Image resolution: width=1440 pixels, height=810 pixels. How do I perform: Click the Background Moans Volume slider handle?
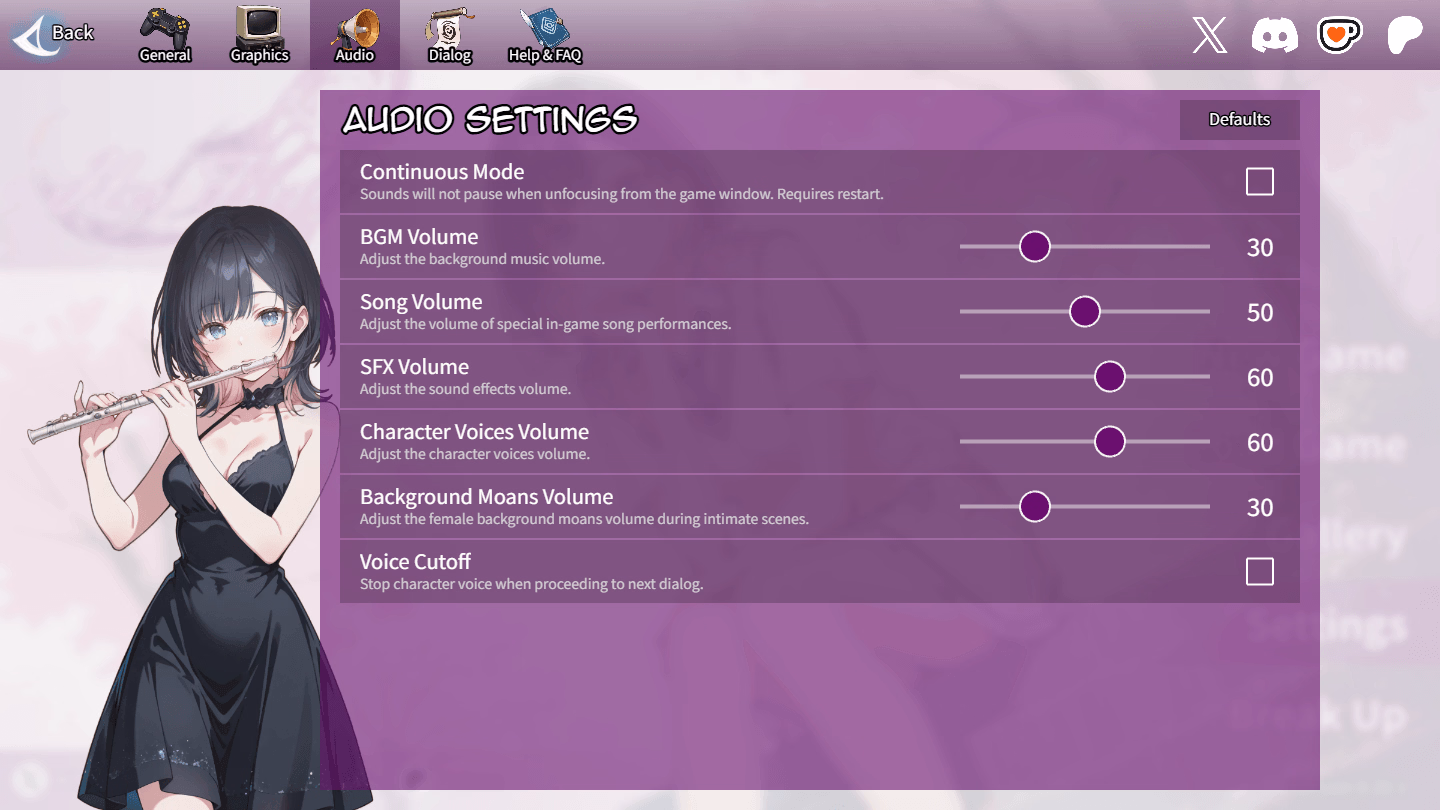[1035, 506]
